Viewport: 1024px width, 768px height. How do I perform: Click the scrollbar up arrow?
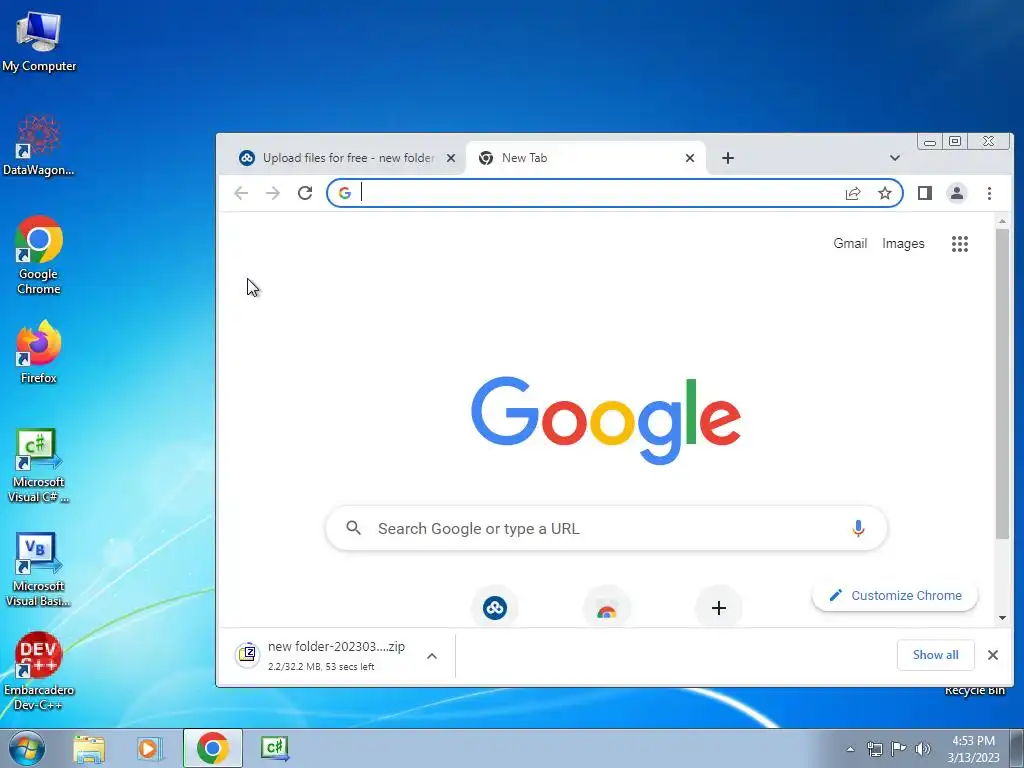(1002, 221)
